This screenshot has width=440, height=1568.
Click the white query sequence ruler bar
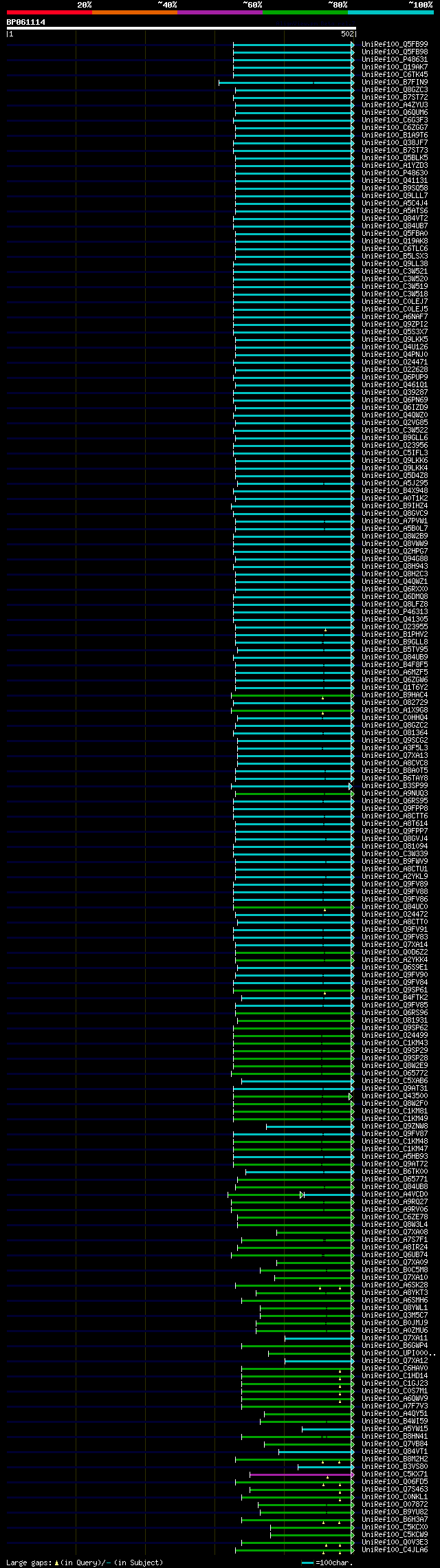181,28
